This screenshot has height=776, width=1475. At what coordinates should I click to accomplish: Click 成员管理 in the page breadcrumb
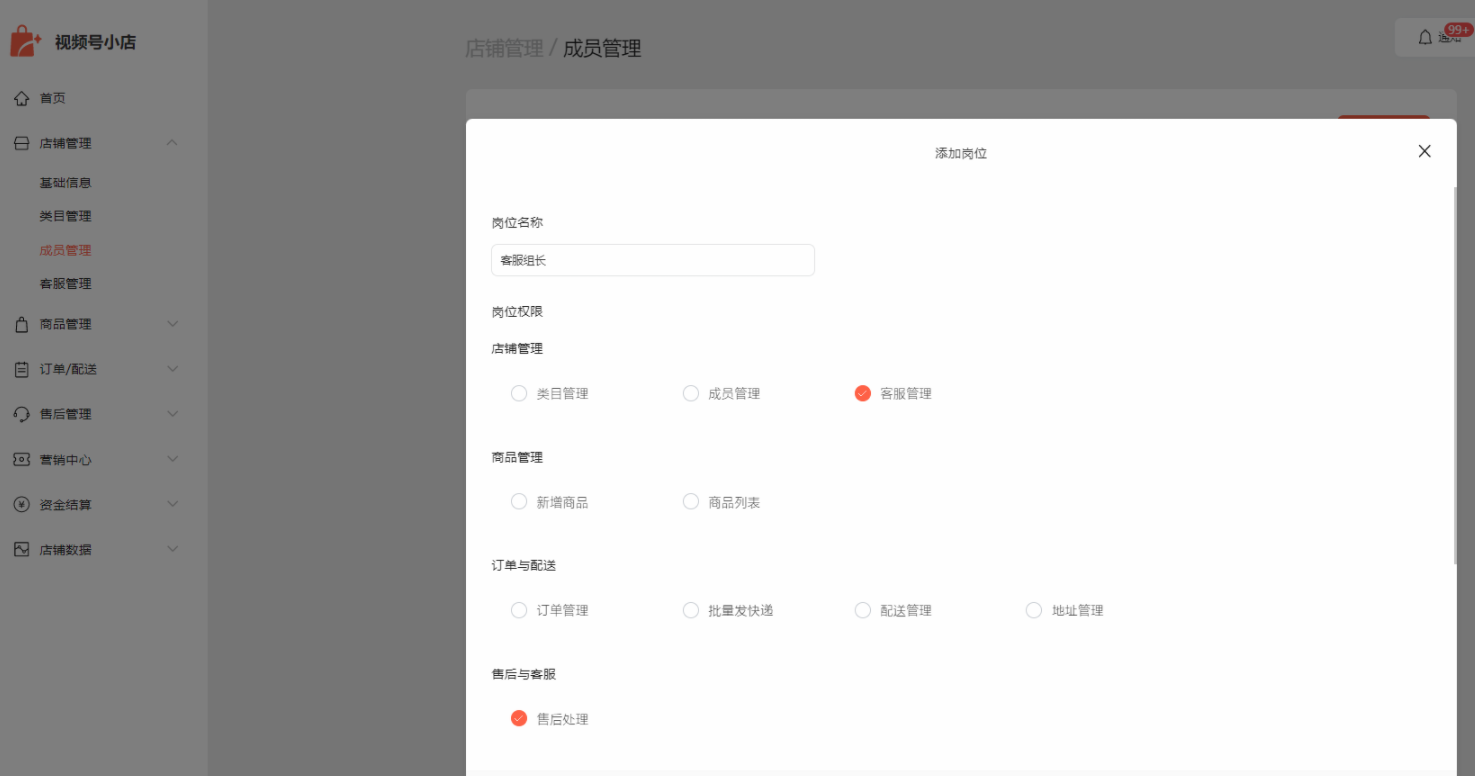click(602, 48)
